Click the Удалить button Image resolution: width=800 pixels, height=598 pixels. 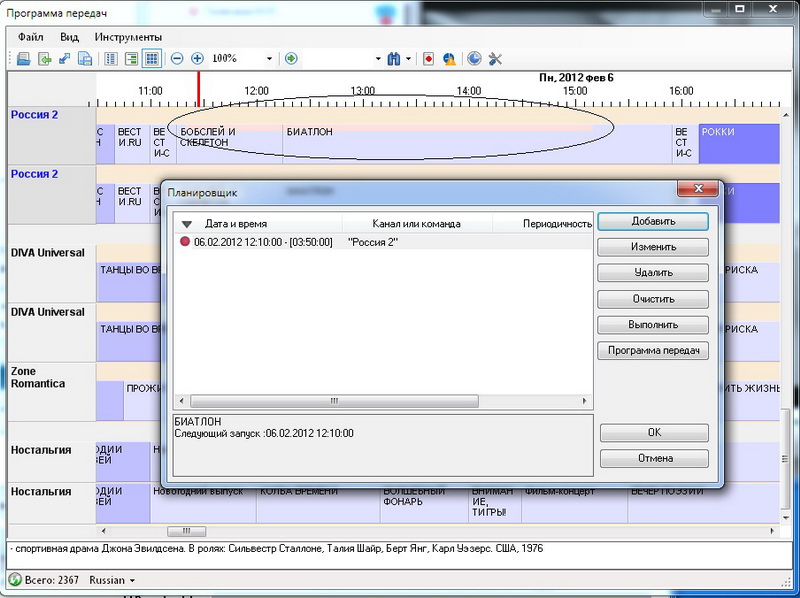[x=653, y=273]
